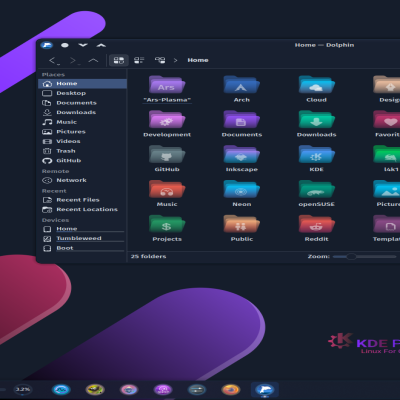Select the Arch folder
The width and height of the screenshot is (400, 400).
click(x=242, y=89)
